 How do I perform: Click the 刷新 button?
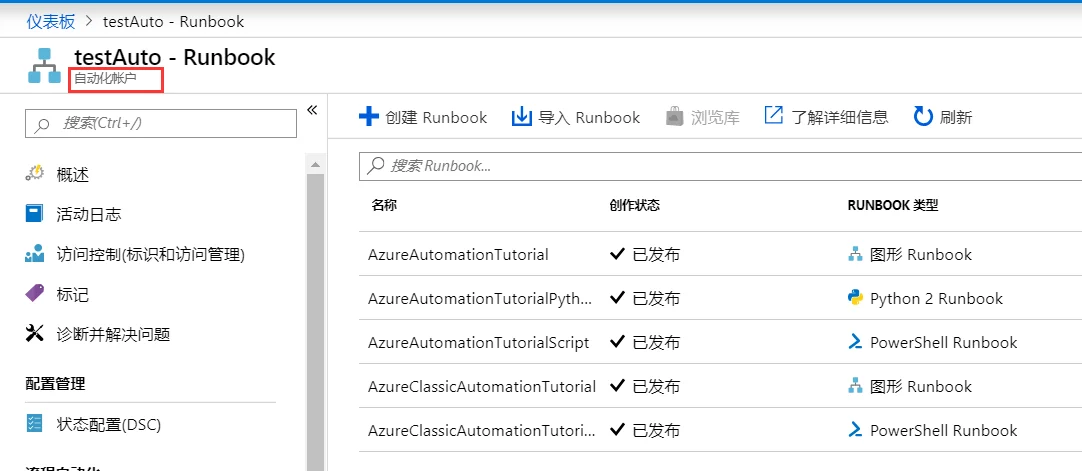click(943, 117)
